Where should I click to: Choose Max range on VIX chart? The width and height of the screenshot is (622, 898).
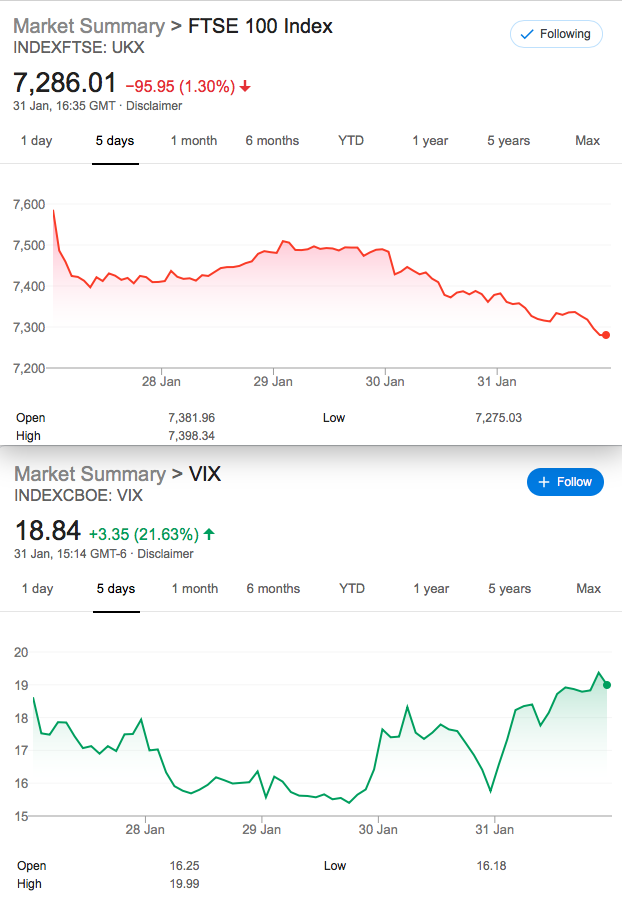coord(589,589)
